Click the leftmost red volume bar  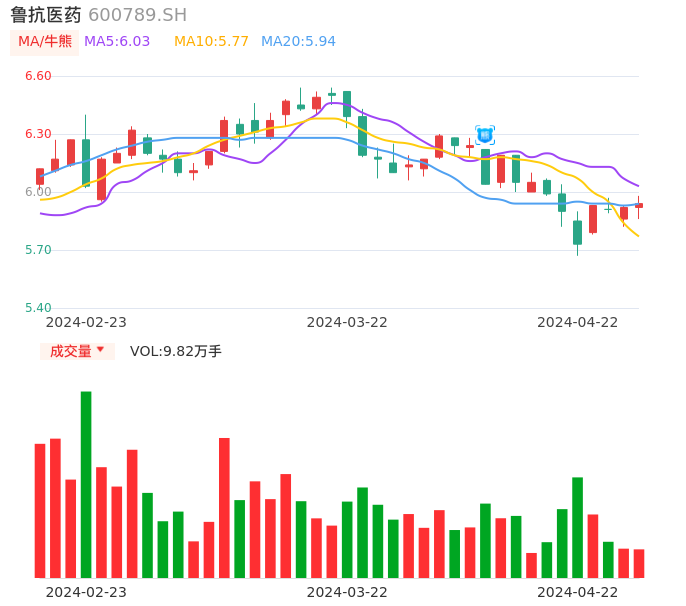click(x=40, y=510)
